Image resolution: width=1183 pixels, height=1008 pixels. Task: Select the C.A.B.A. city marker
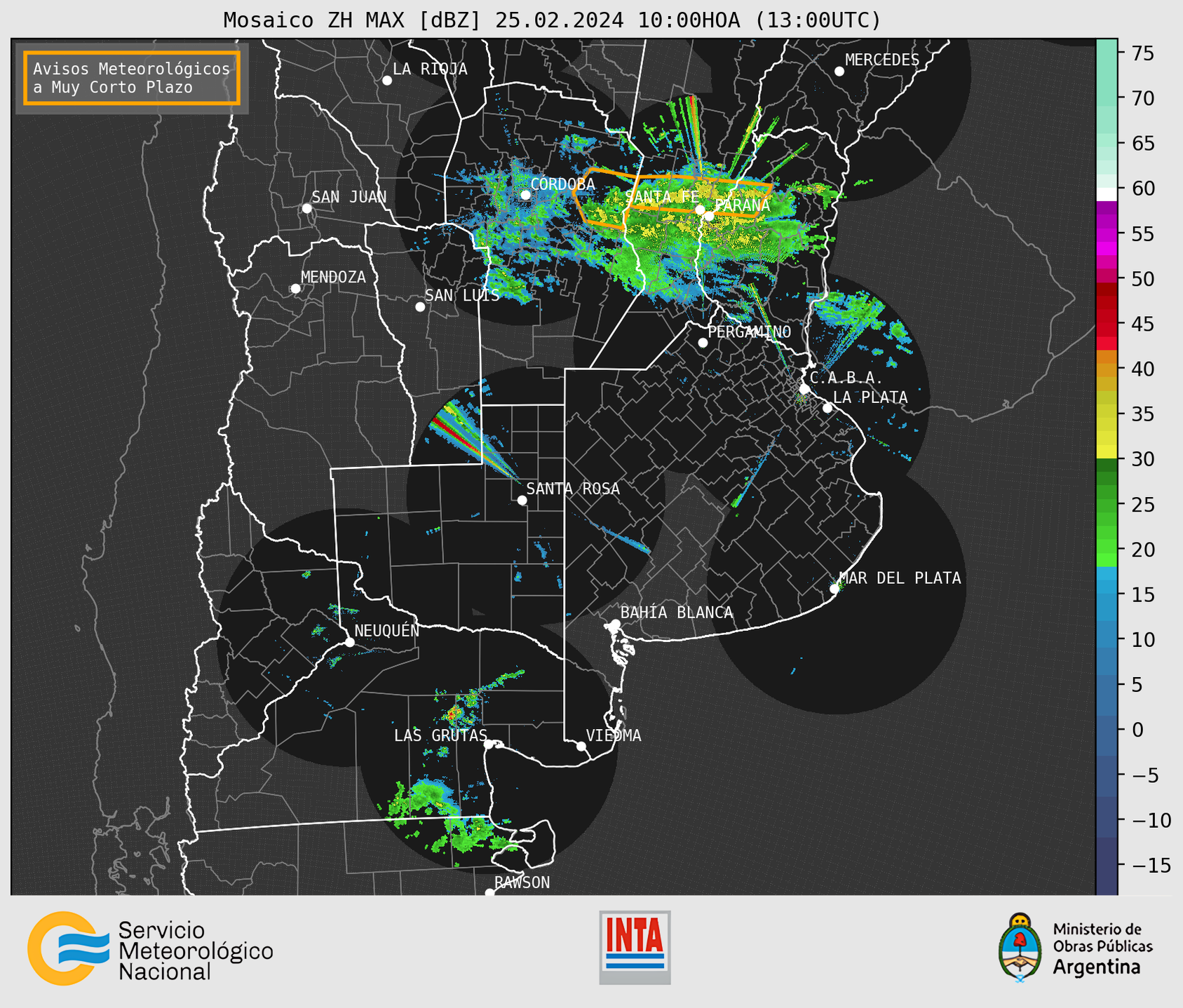(805, 389)
